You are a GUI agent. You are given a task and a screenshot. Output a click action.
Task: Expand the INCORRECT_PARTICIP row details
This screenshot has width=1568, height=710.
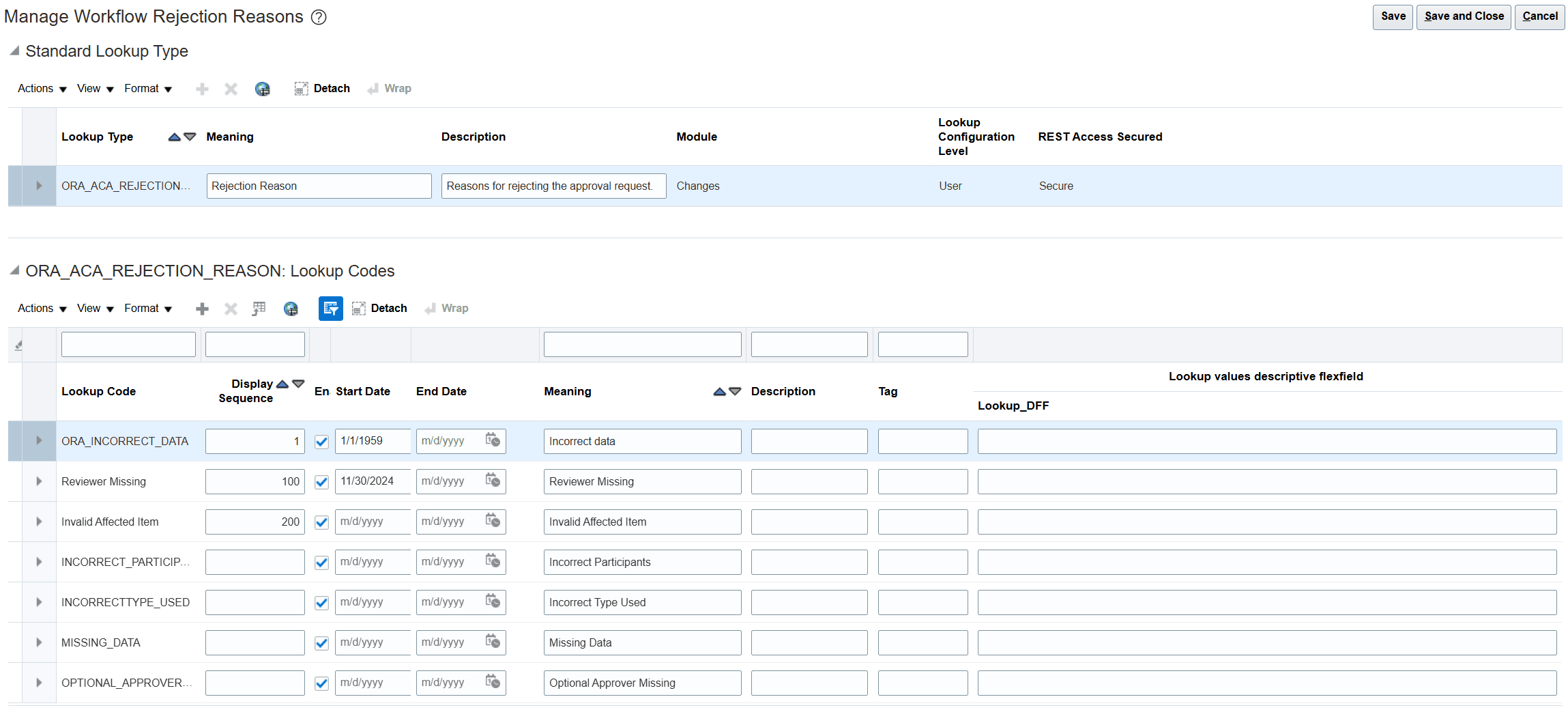click(39, 562)
